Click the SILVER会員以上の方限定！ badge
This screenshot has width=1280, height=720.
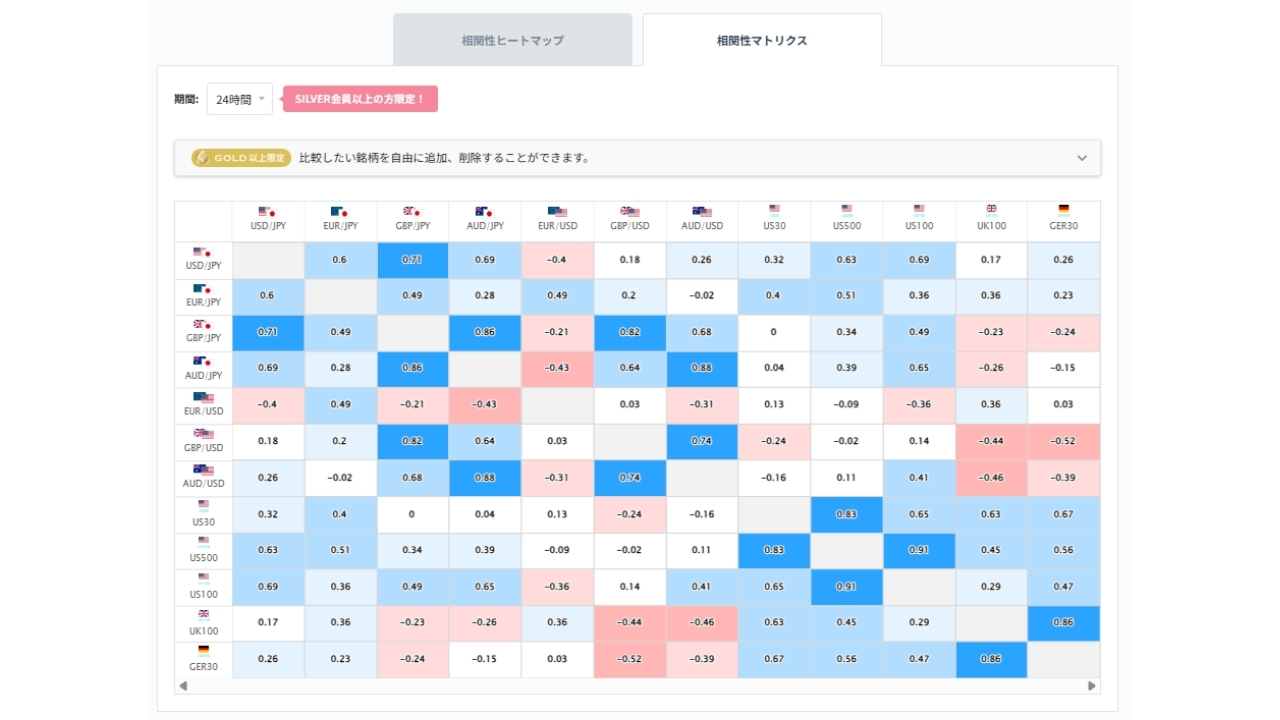(360, 99)
